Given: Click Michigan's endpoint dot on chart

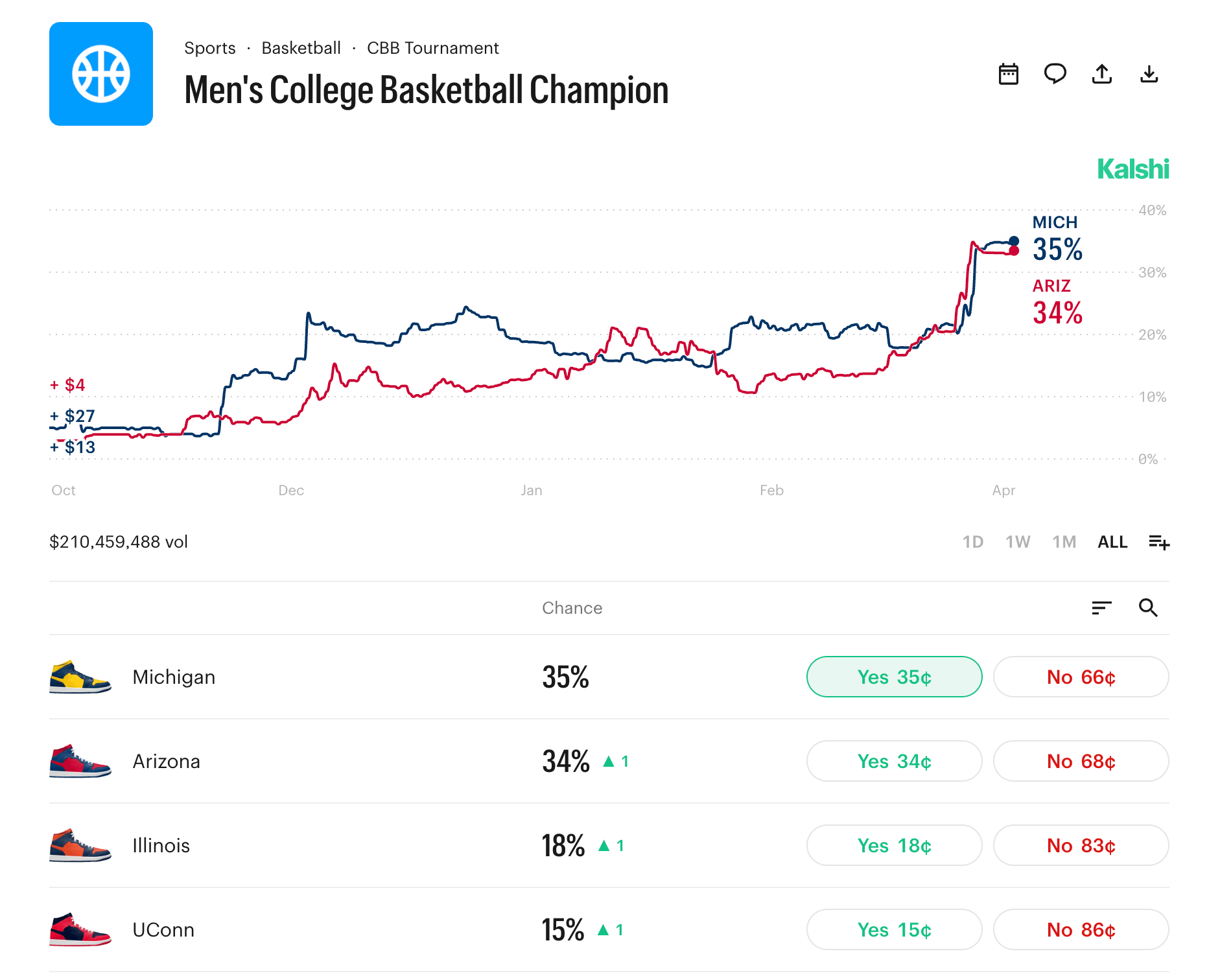Looking at the screenshot, I should 1014,241.
